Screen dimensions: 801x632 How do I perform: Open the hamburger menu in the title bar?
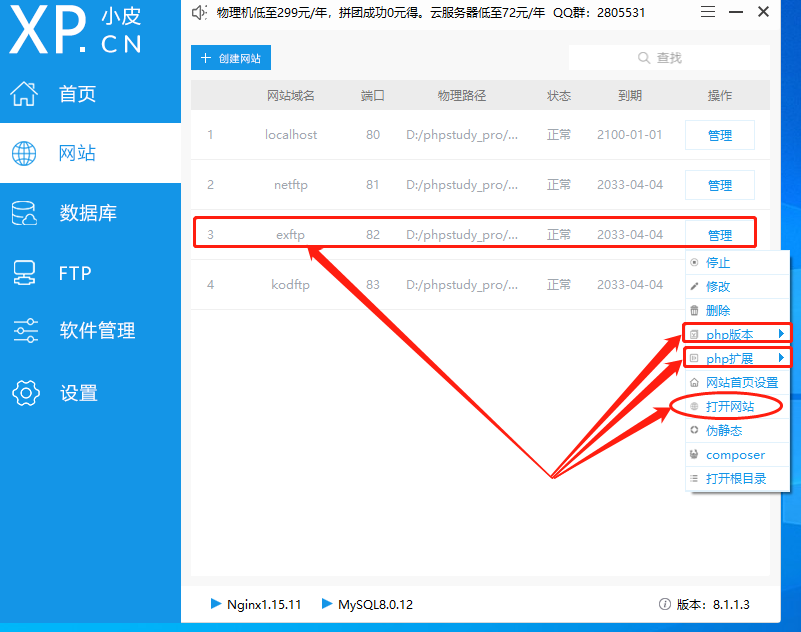click(708, 12)
